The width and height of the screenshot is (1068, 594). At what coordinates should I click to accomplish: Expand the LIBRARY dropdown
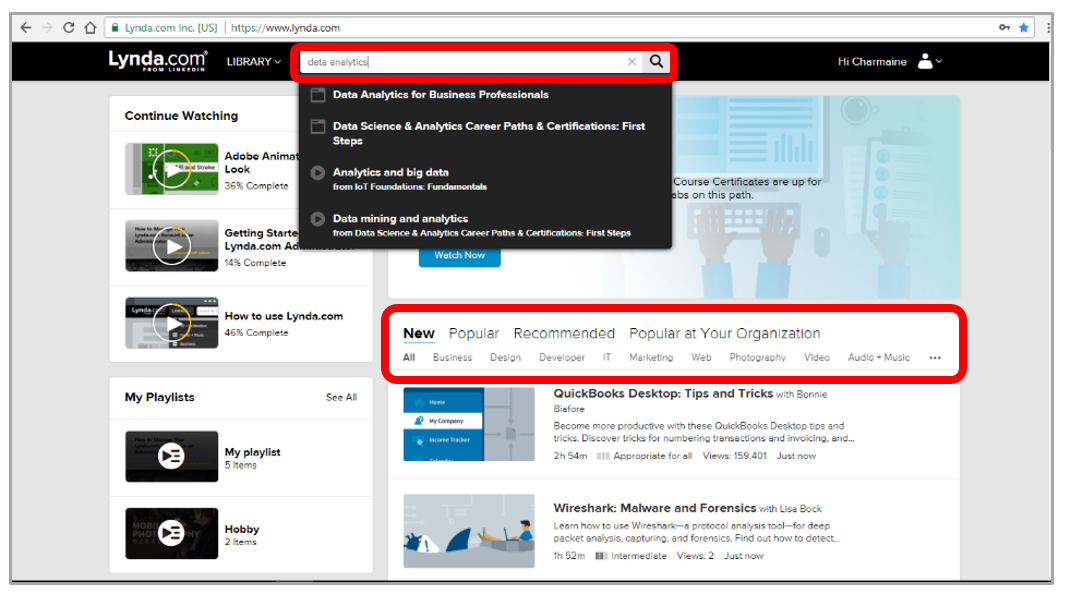click(x=253, y=61)
